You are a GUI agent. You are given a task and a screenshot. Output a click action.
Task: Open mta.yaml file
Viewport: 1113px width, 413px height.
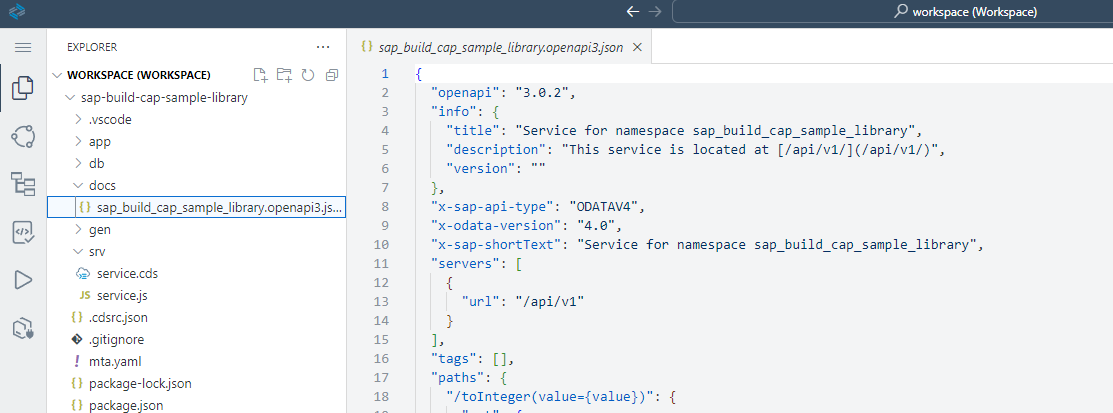coord(116,361)
